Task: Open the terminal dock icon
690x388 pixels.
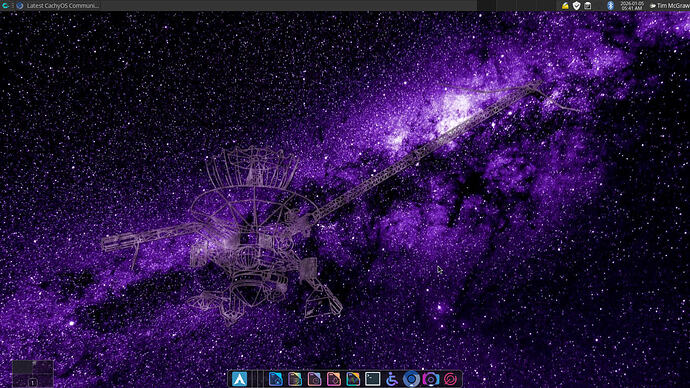Action: tap(372, 379)
